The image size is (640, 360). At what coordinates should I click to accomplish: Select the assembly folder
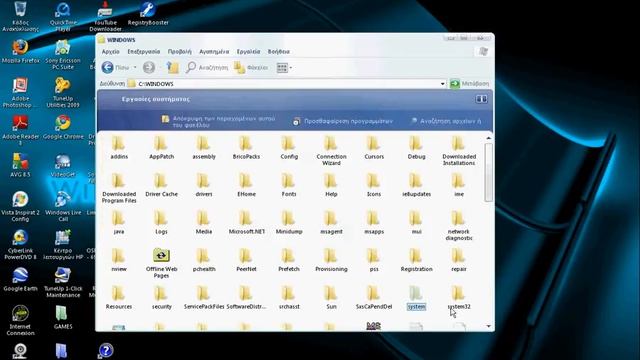point(204,148)
